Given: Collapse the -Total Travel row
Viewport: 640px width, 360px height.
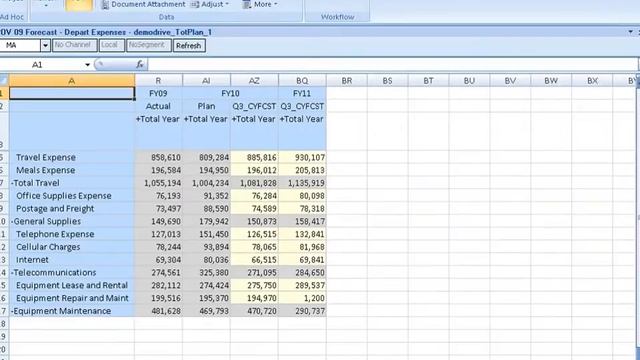Looking at the screenshot, I should [12, 183].
